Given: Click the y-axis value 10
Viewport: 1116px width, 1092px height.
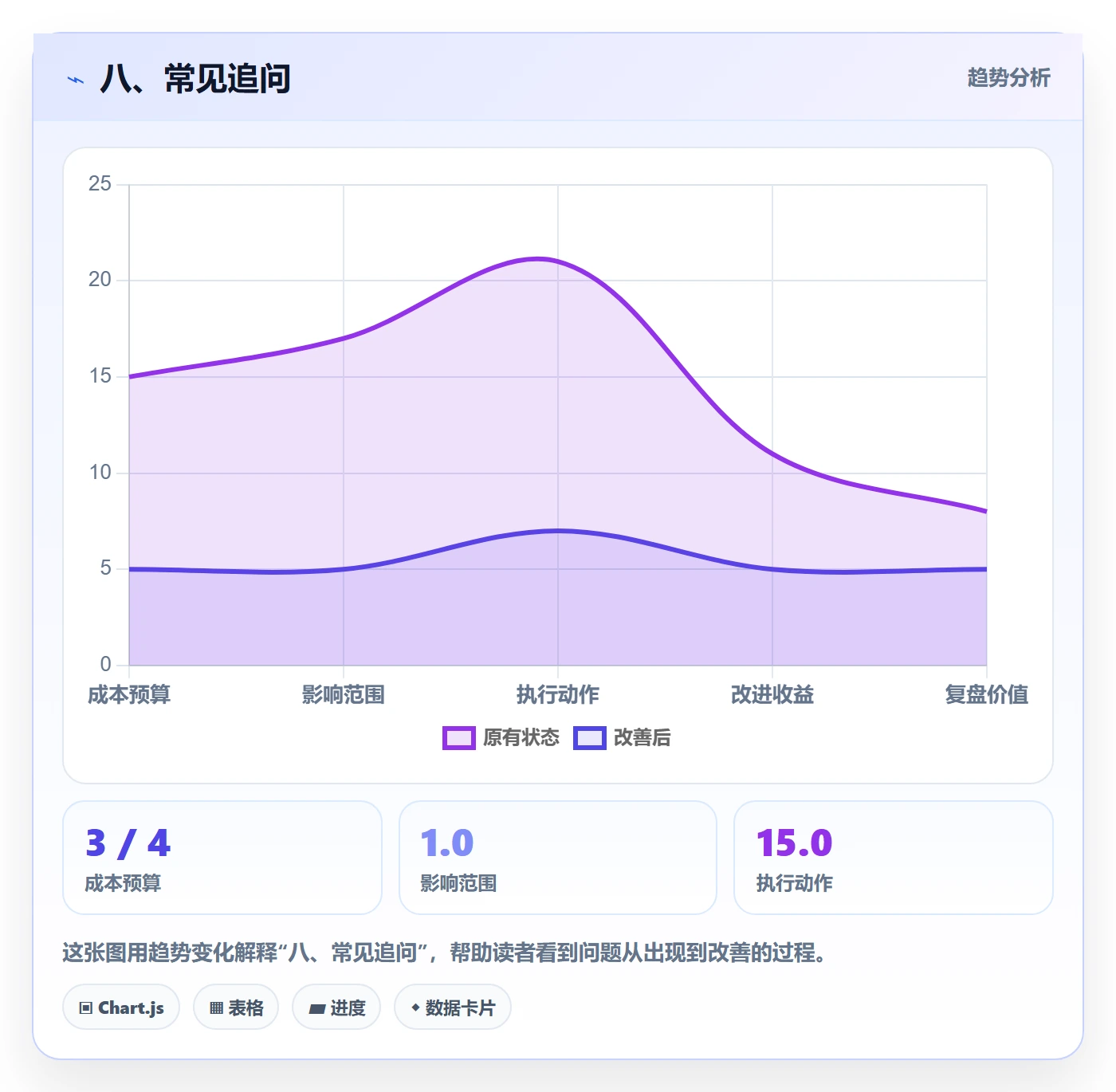Looking at the screenshot, I should (100, 473).
